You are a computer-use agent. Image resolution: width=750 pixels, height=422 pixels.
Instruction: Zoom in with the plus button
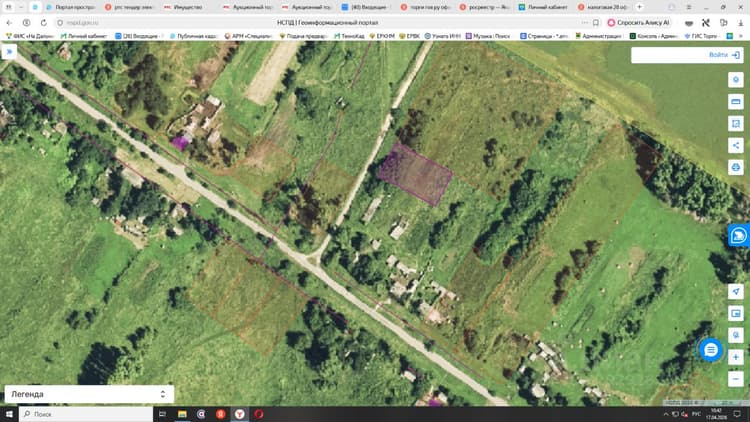click(x=736, y=357)
